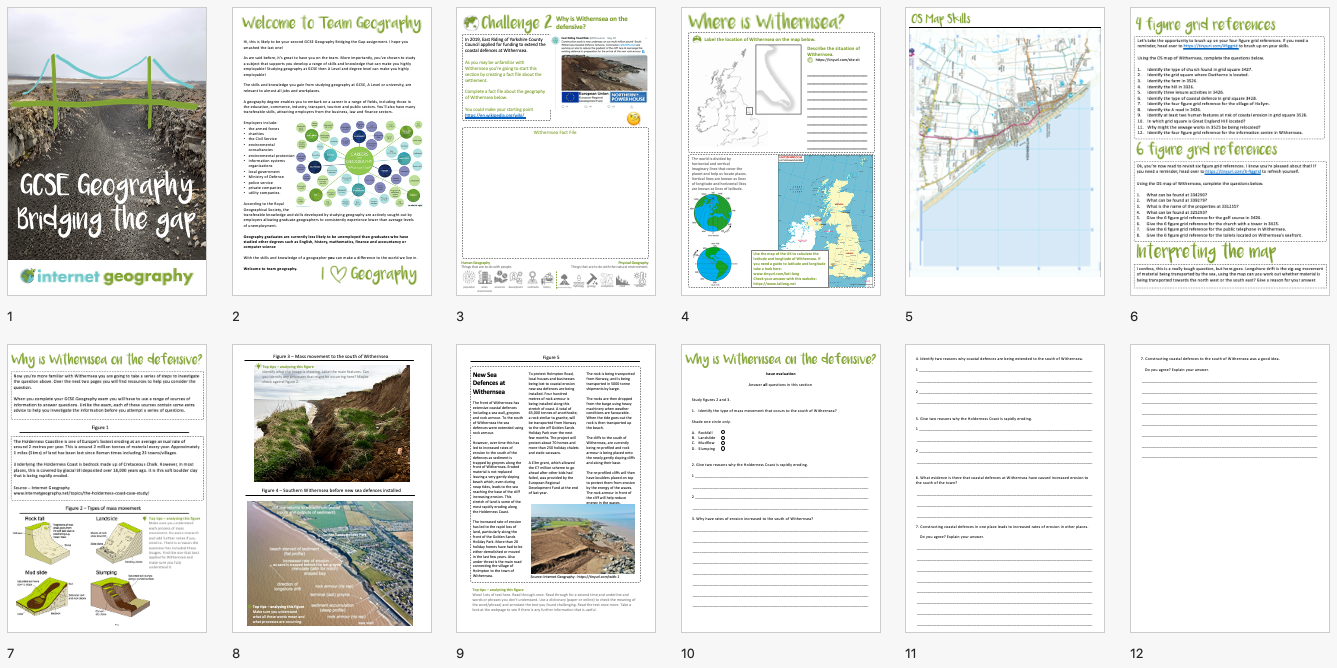Click page number label 7
Screen dimensions: 1337x668
click(x=11, y=654)
